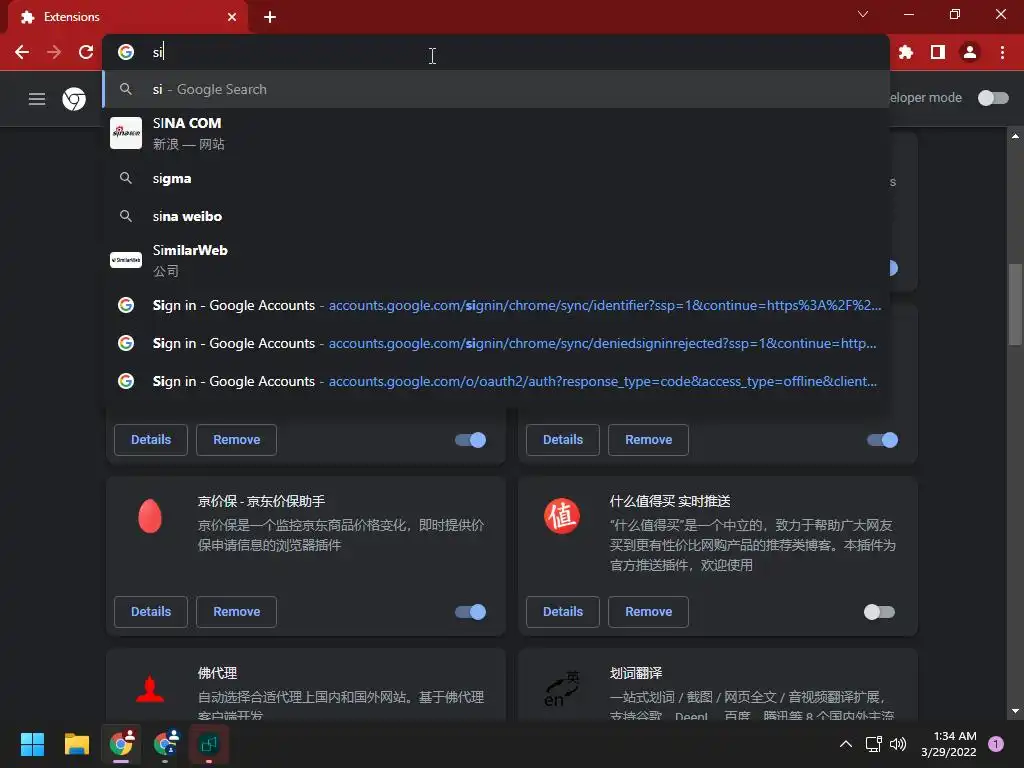
Task: Open Details for 京价保 extension
Action: coord(151,612)
